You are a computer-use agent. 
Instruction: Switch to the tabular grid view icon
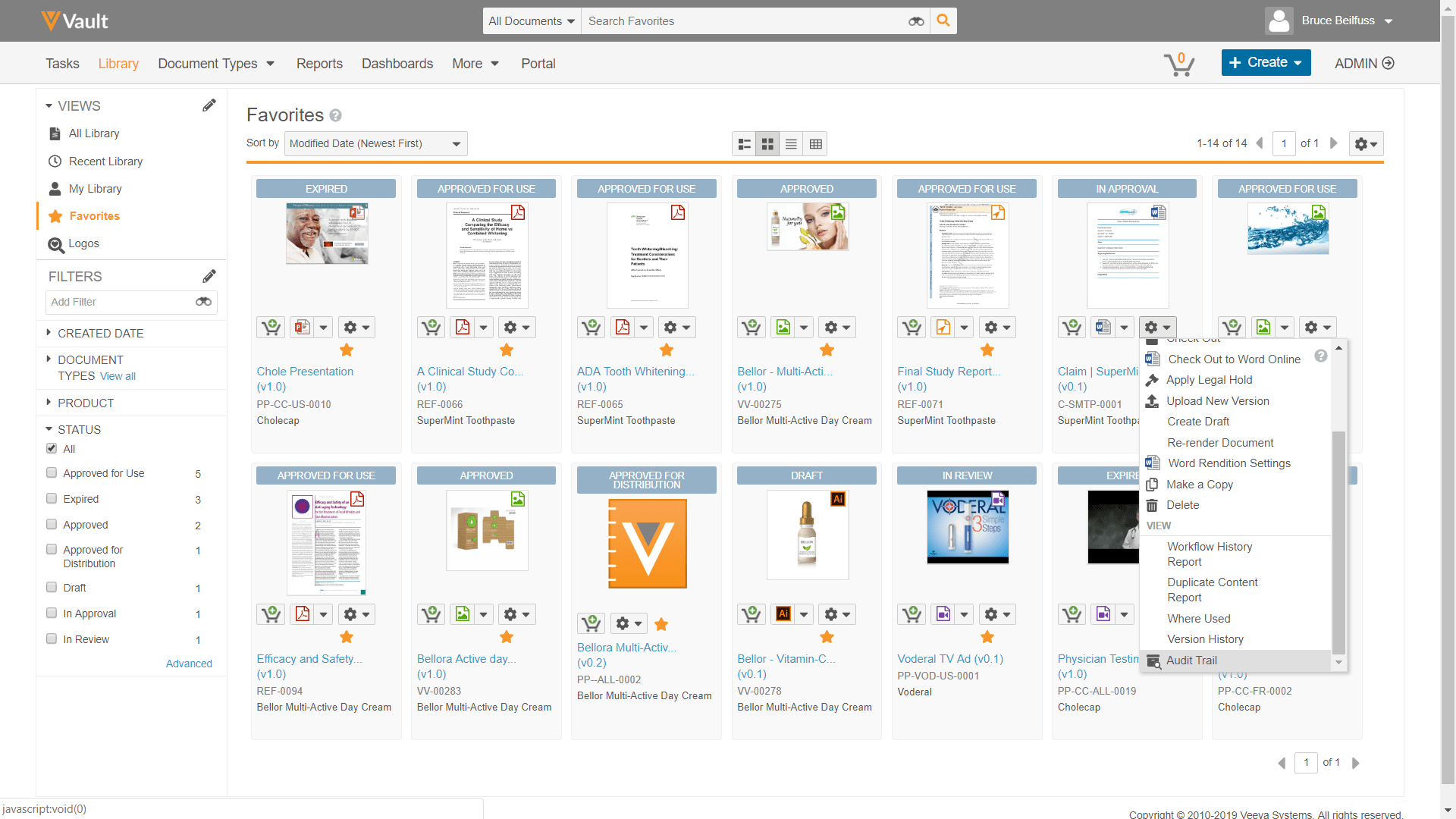tap(816, 144)
